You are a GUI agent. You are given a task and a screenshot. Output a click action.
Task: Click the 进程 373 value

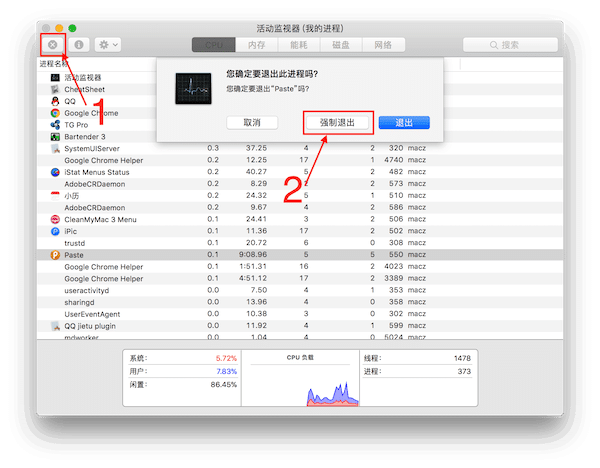coord(464,371)
